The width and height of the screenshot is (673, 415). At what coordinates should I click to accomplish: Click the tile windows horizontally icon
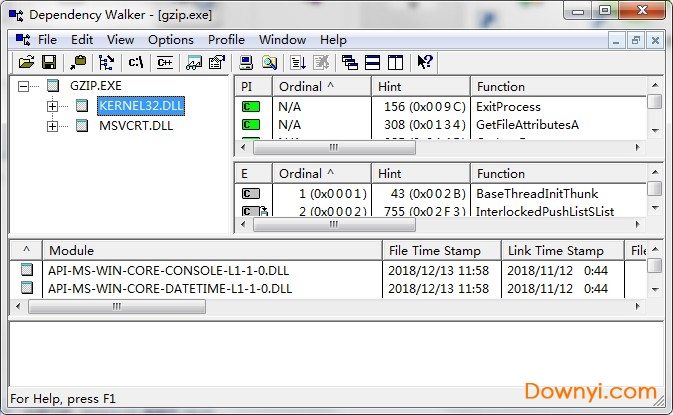[372, 62]
